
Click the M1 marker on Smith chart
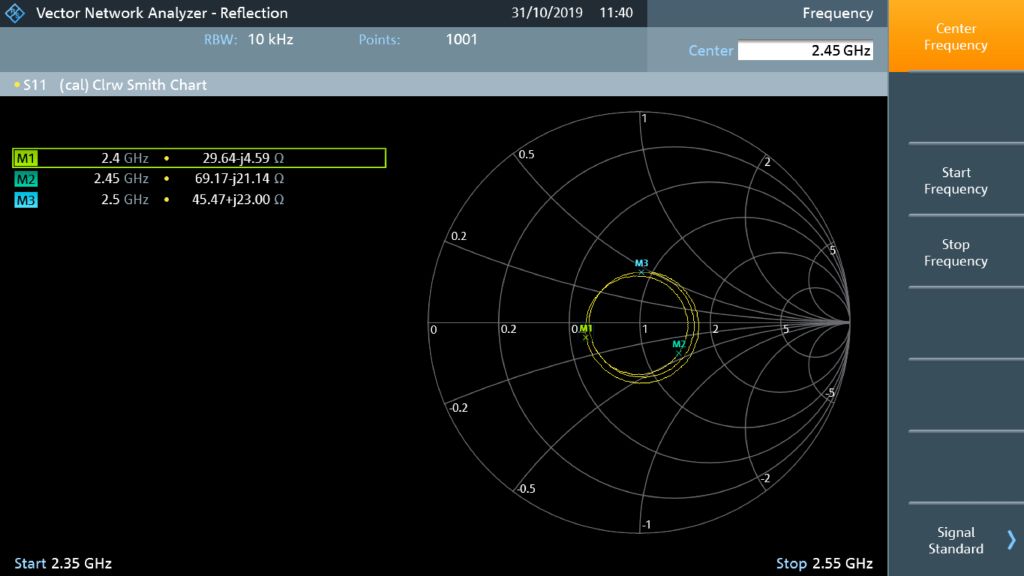(x=586, y=337)
